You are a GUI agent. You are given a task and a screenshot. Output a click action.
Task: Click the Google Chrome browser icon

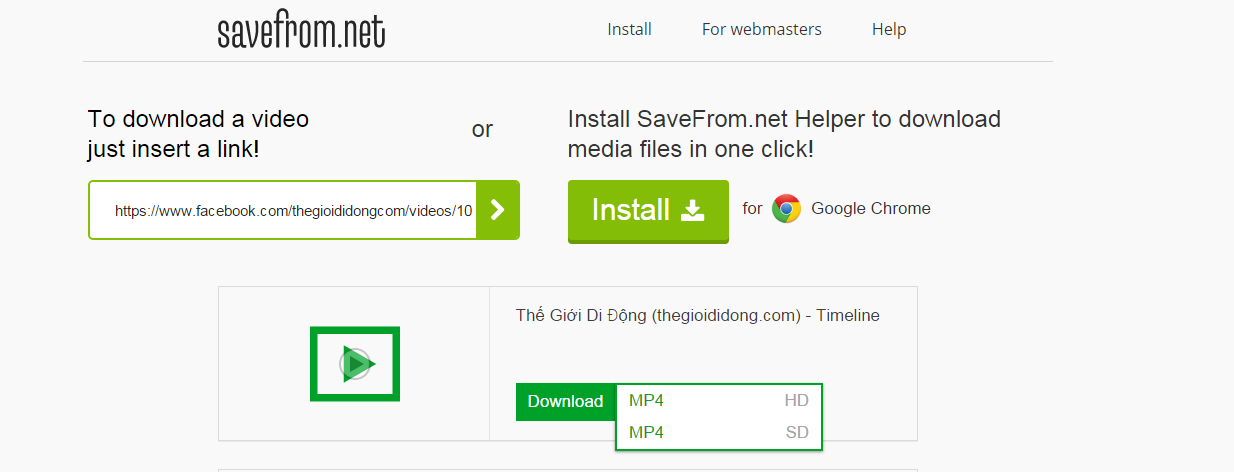click(786, 209)
